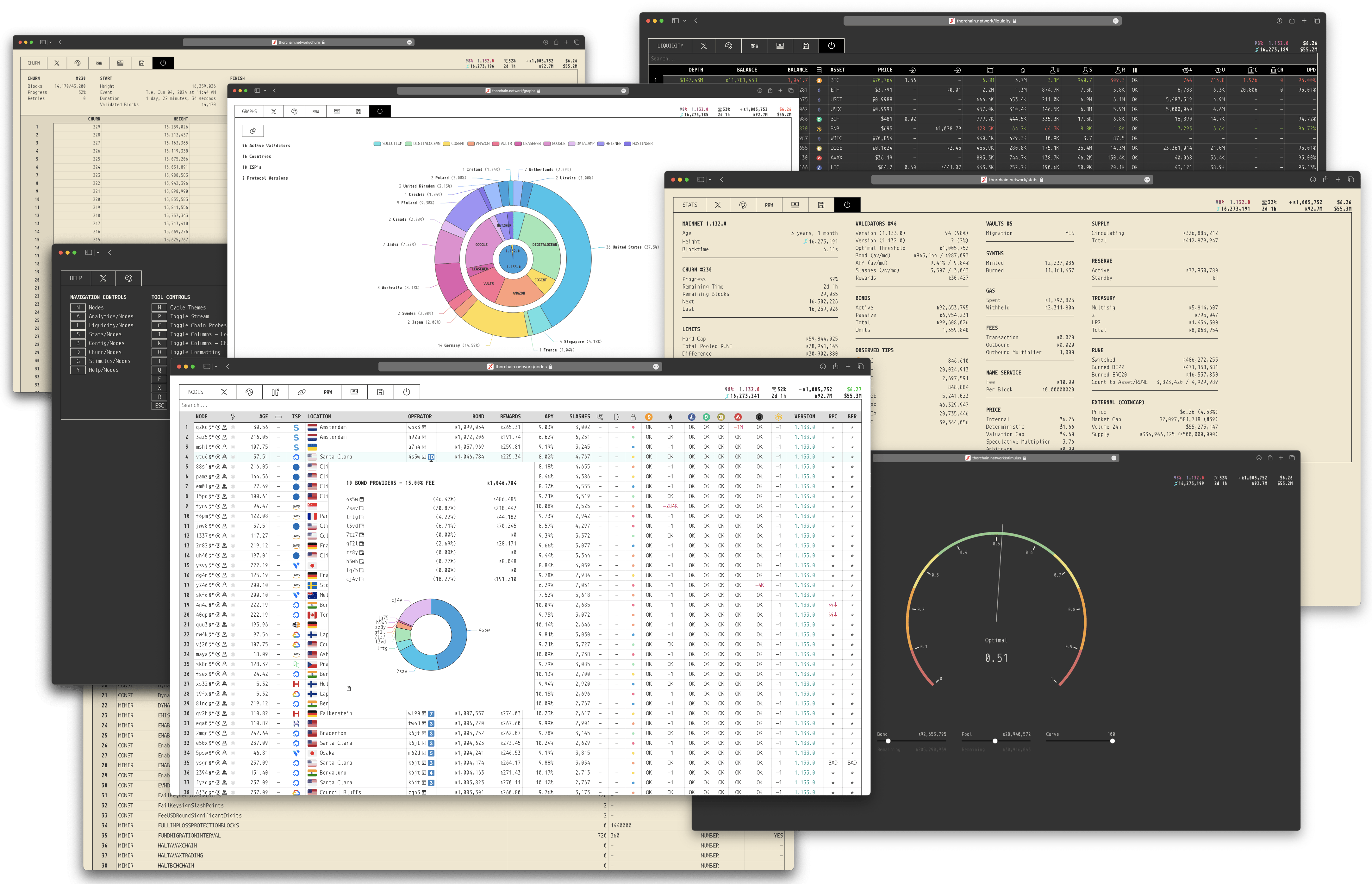This screenshot has height=884, width=1372.
Task: Expand the bond providers badge 7 for wl90
Action: coord(431,713)
